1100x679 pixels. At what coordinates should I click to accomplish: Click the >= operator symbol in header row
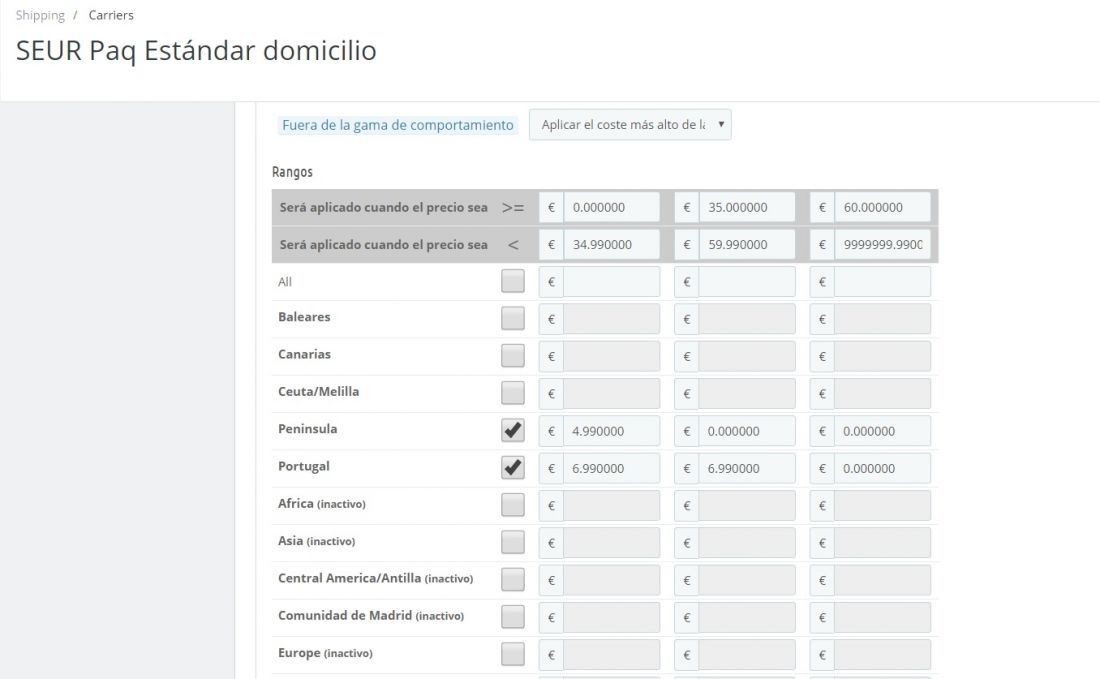(513, 208)
